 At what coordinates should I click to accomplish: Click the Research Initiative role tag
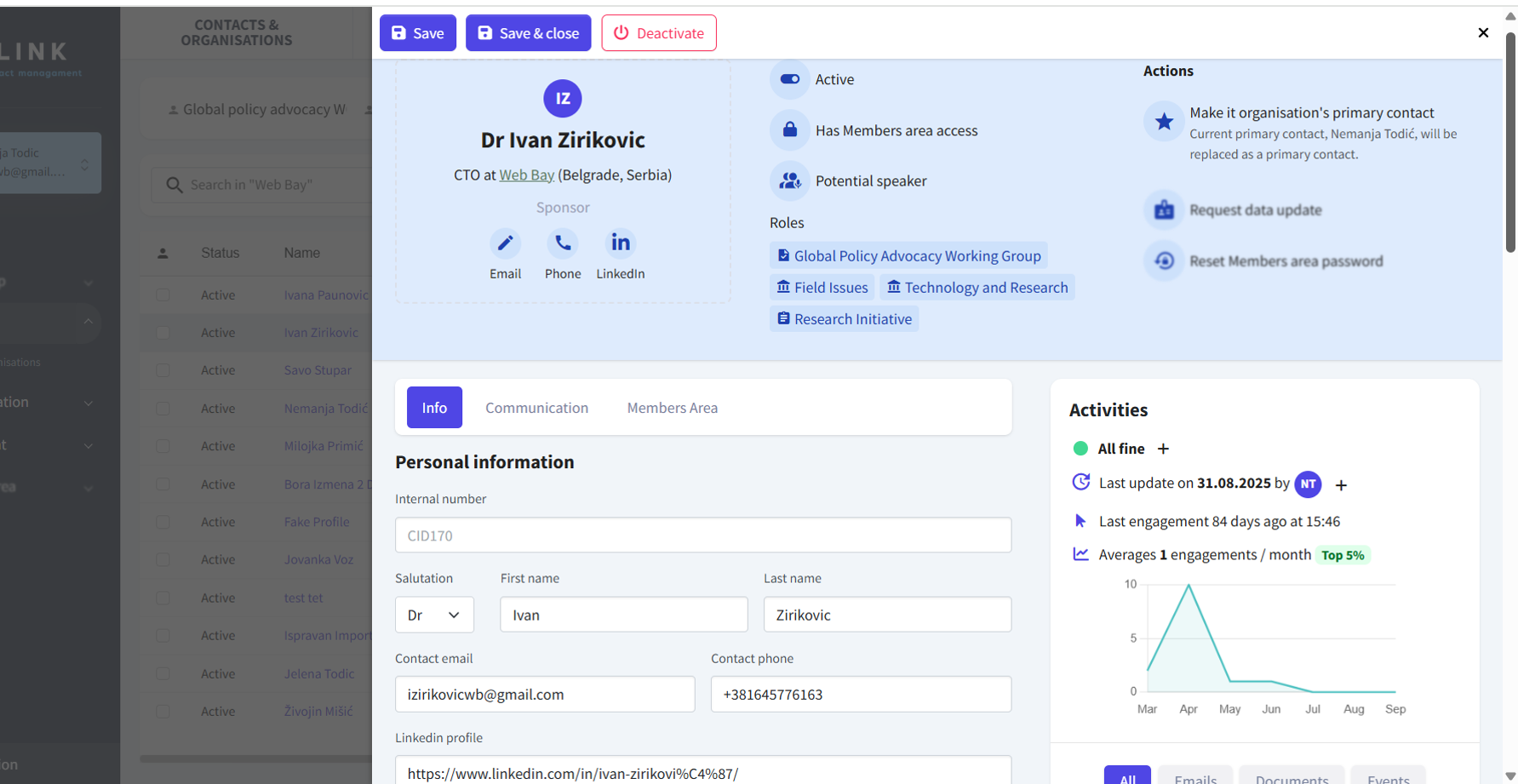pos(844,318)
